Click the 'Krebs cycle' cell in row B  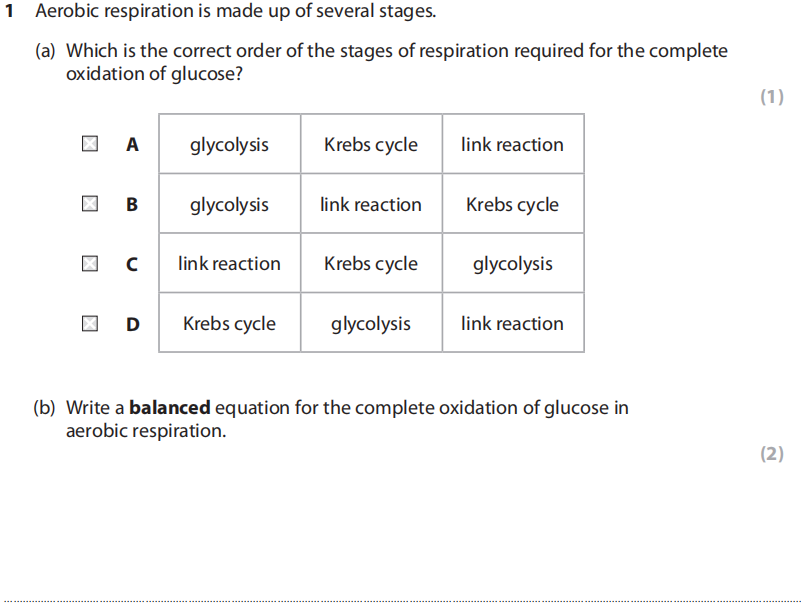pos(512,205)
